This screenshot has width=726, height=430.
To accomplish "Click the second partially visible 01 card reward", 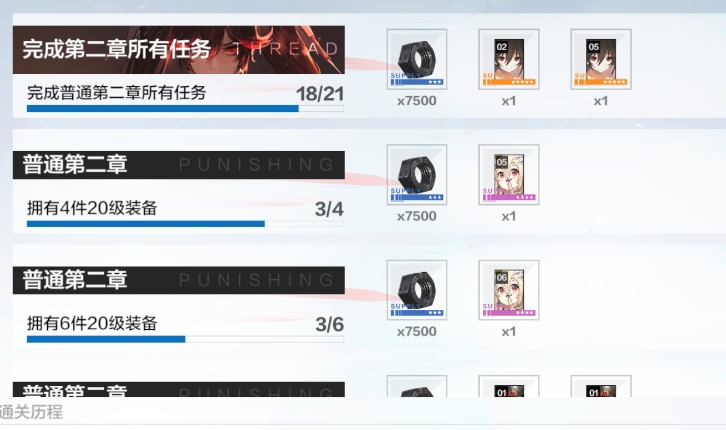I will pyautogui.click(x=601, y=386).
